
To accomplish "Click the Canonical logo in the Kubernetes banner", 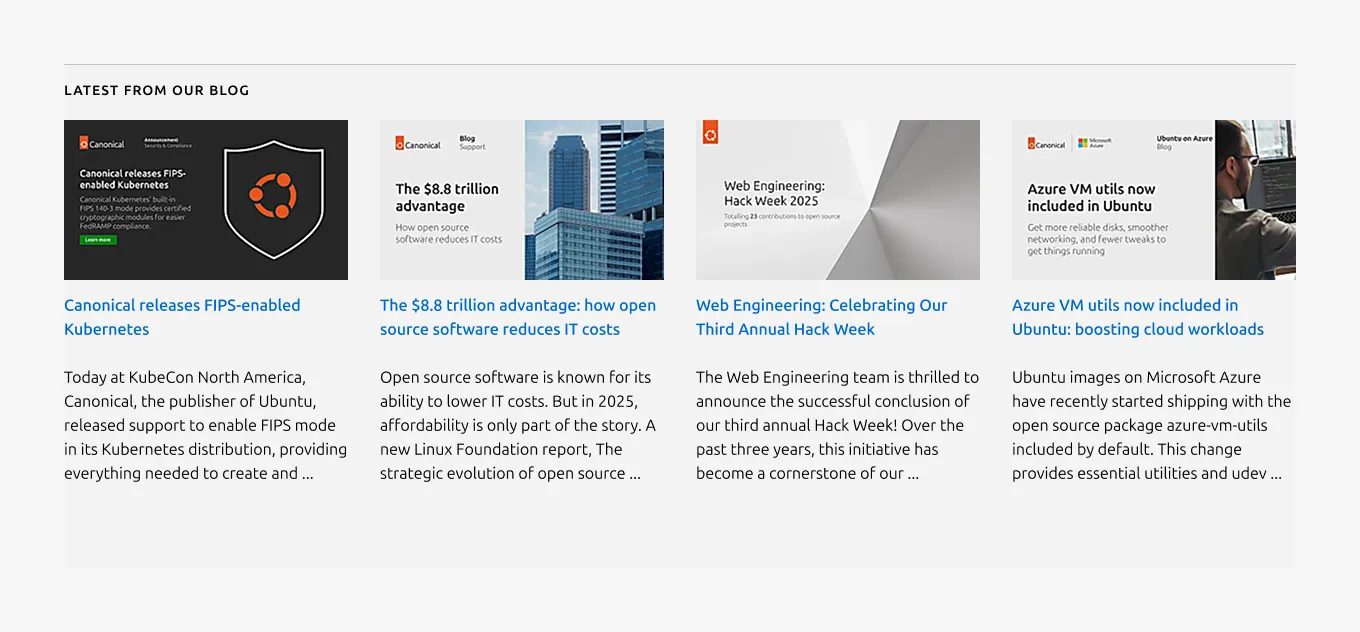I will 102,144.
